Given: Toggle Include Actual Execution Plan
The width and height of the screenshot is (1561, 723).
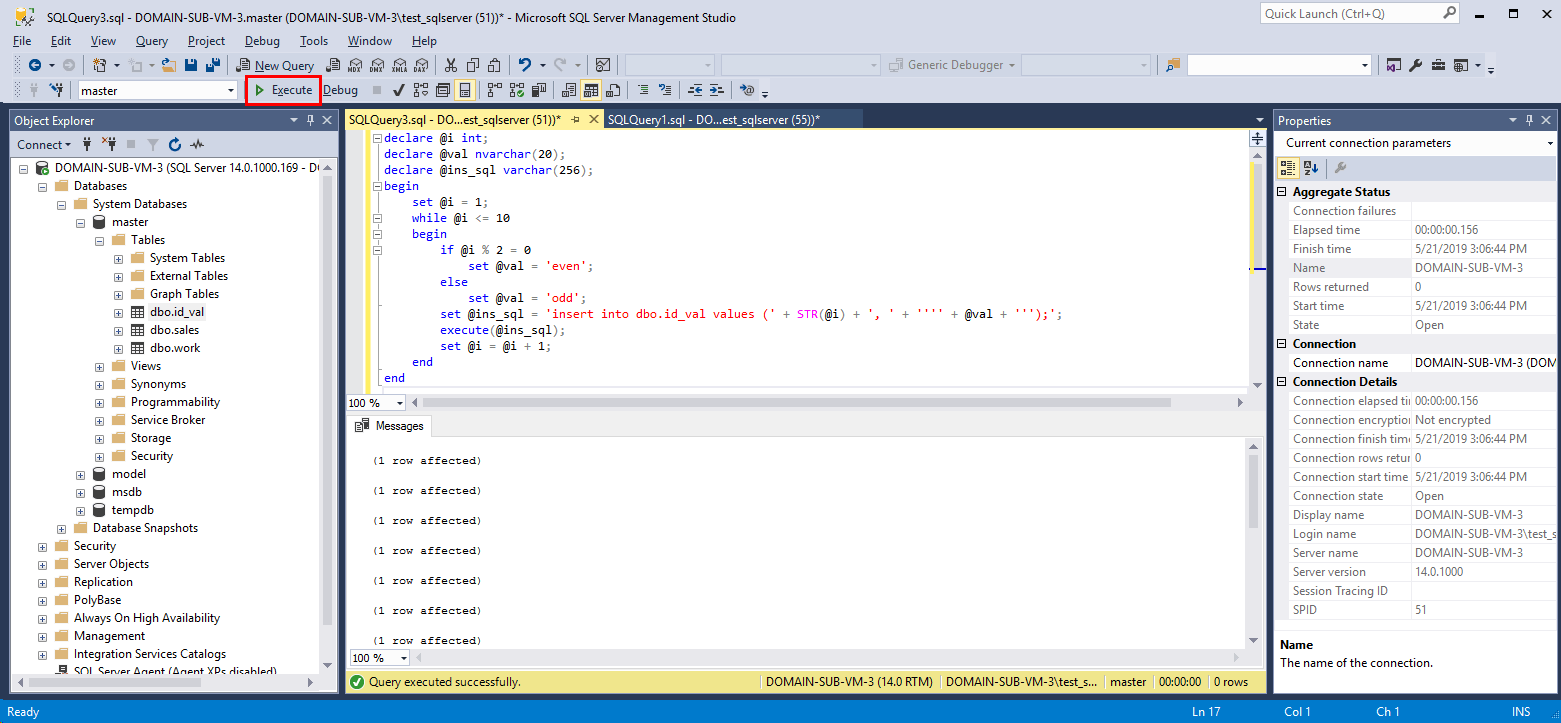Looking at the screenshot, I should (494, 90).
